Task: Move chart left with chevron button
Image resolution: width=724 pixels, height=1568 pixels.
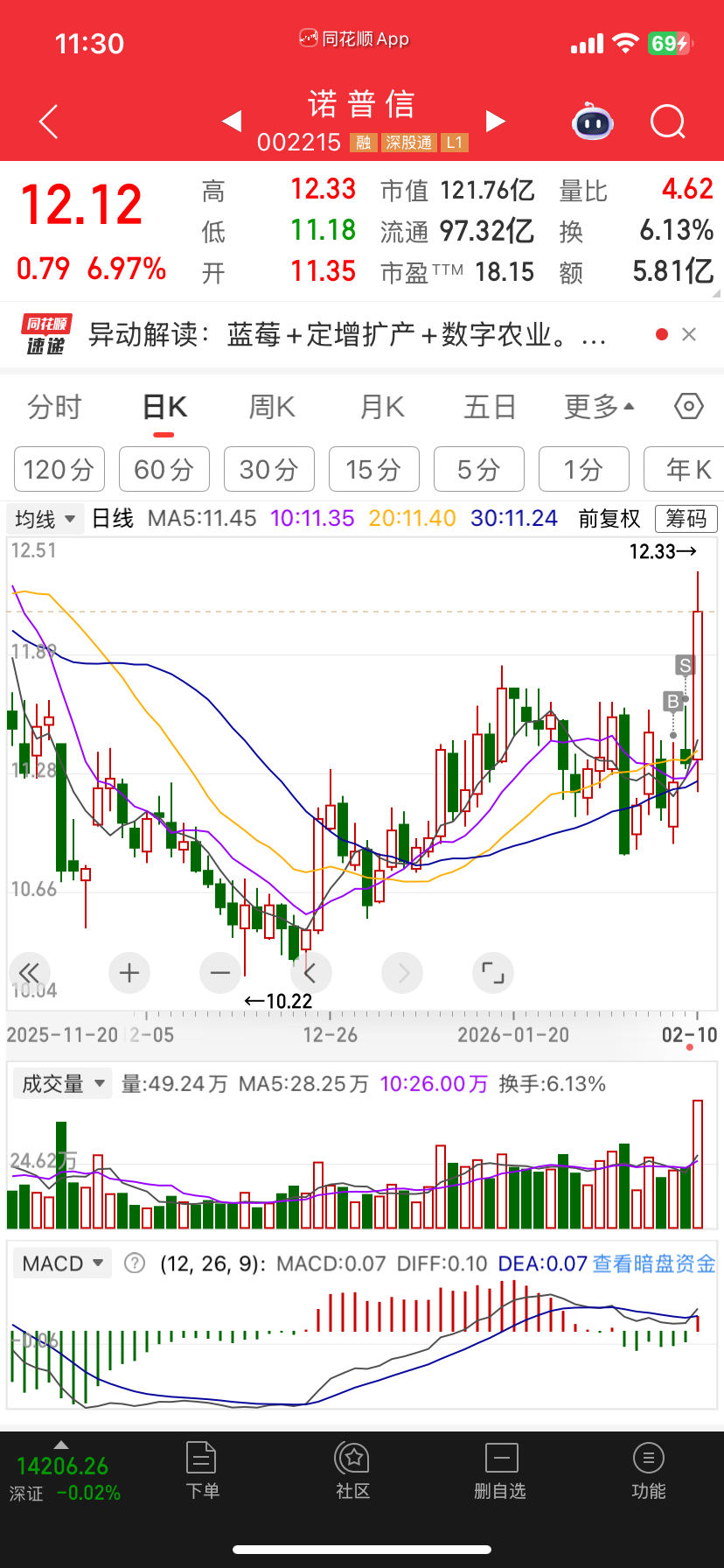Action: click(x=311, y=973)
